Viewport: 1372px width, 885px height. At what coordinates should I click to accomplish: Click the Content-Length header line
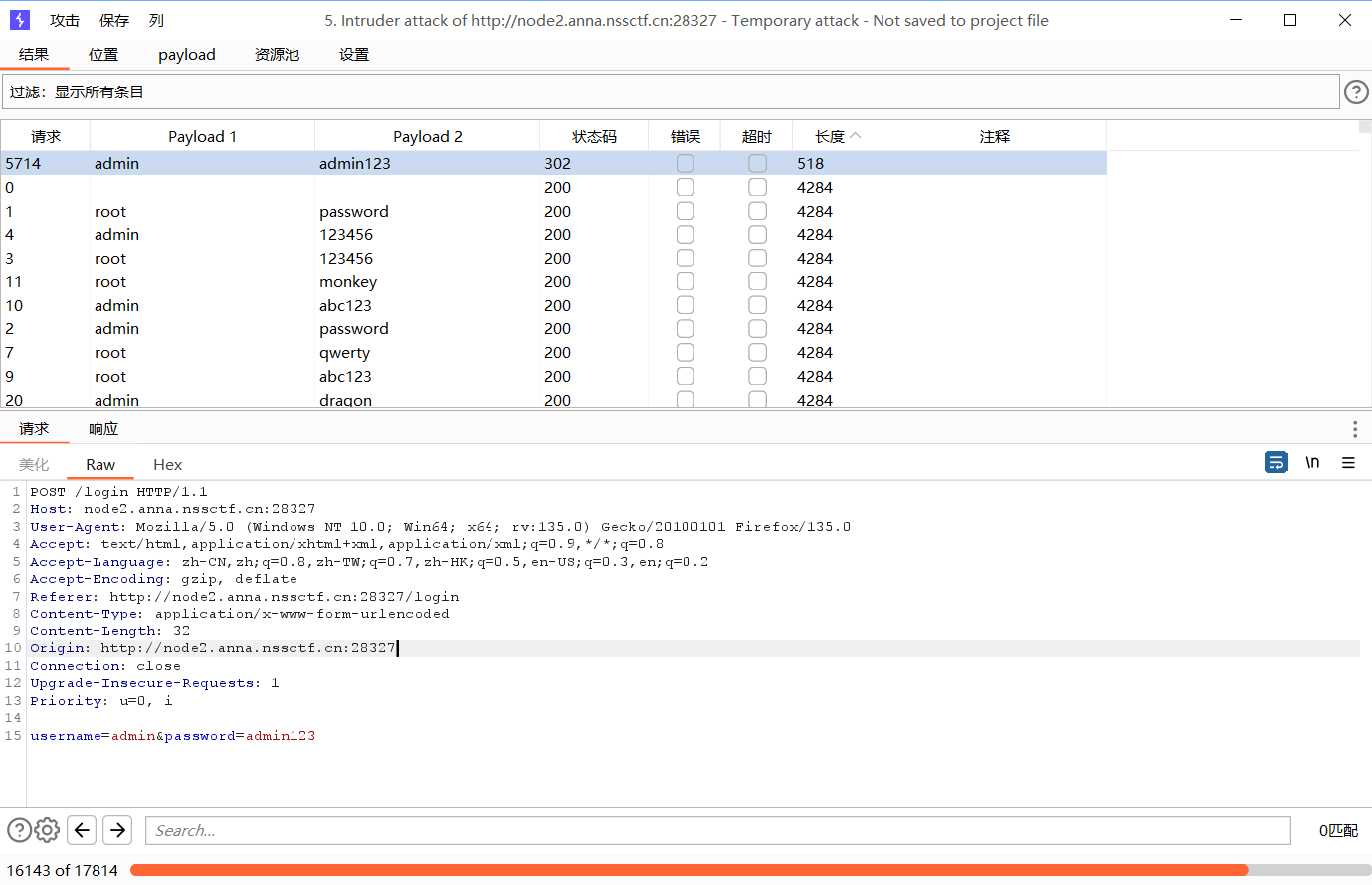(109, 631)
